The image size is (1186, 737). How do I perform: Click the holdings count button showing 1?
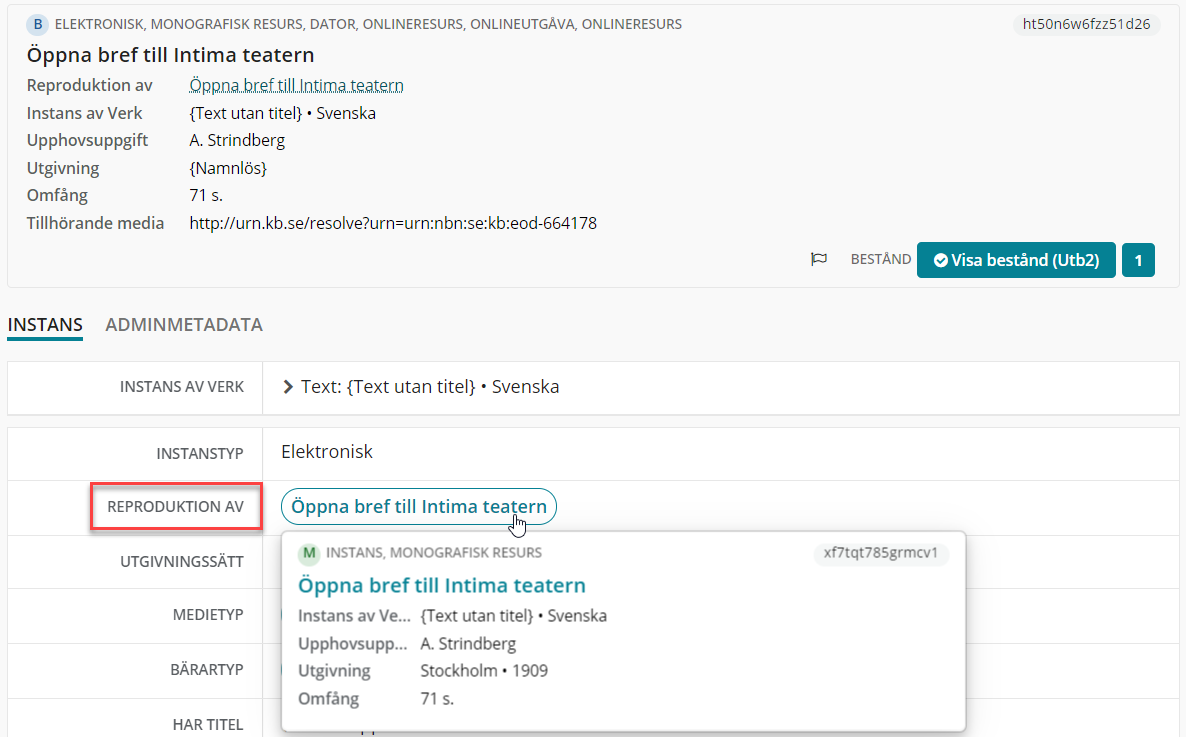pyautogui.click(x=1138, y=260)
